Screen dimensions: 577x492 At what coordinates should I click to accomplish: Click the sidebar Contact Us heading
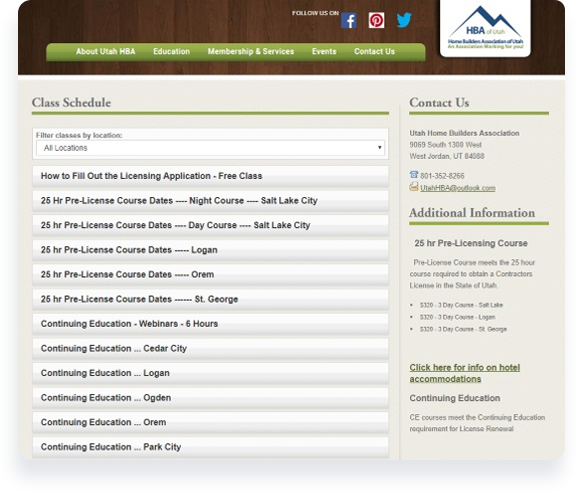pos(439,103)
